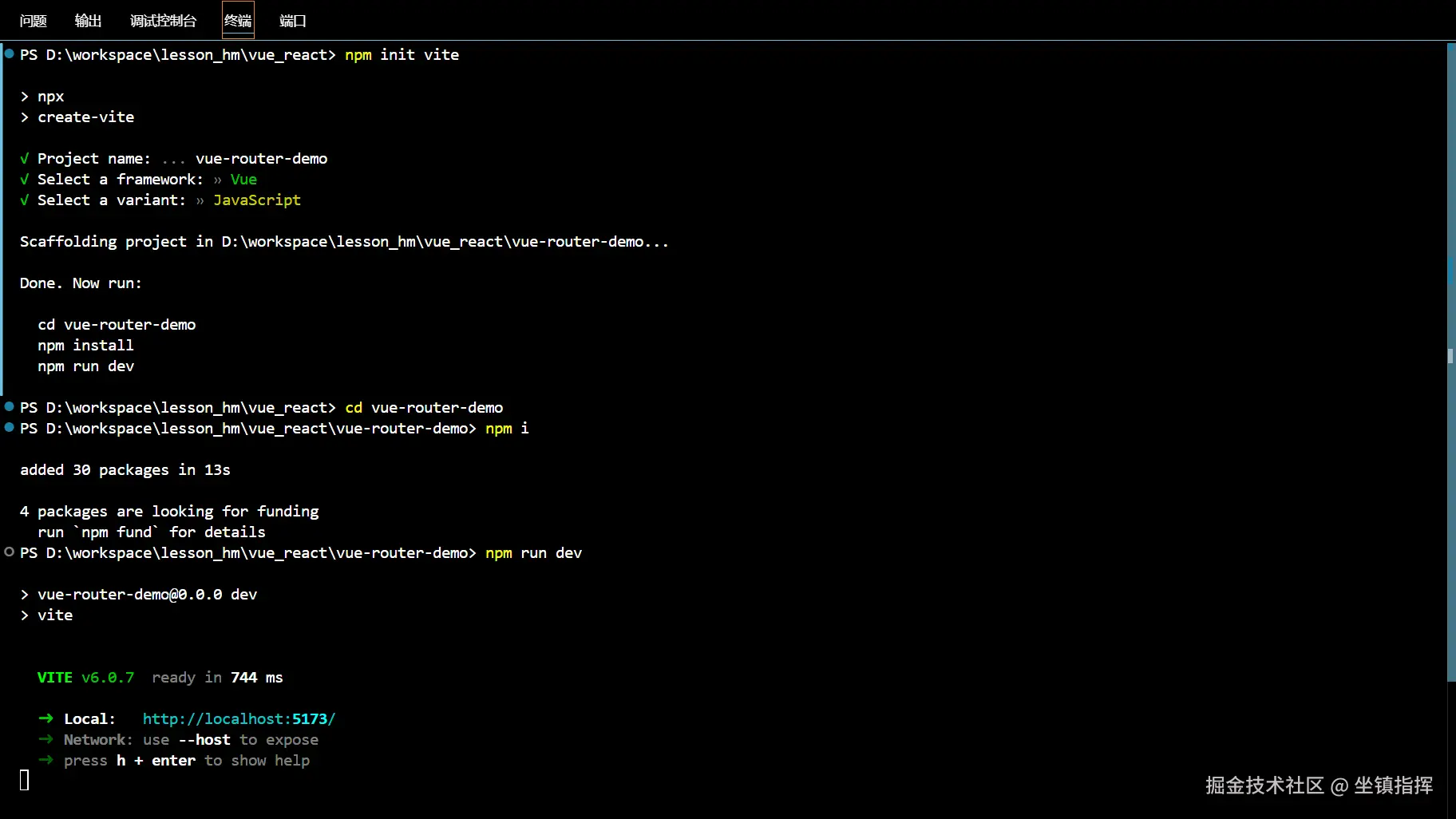The height and width of the screenshot is (819, 1456).
Task: Click the green VITE v6.0.7 label
Action: tap(85, 678)
